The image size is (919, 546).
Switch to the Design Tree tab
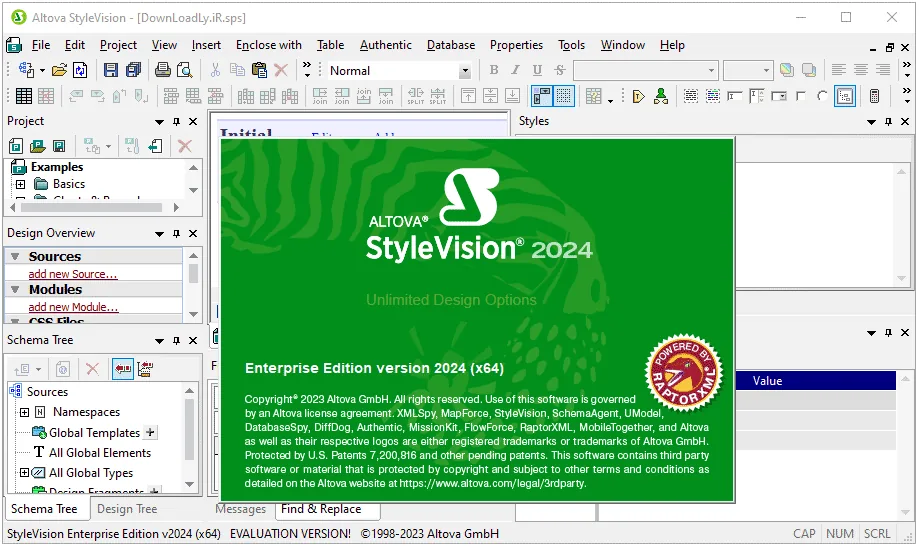click(x=127, y=509)
